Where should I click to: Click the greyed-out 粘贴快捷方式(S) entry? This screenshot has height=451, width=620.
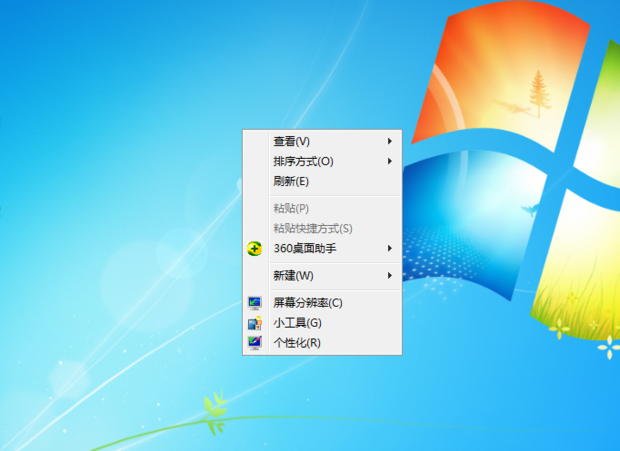(x=322, y=228)
